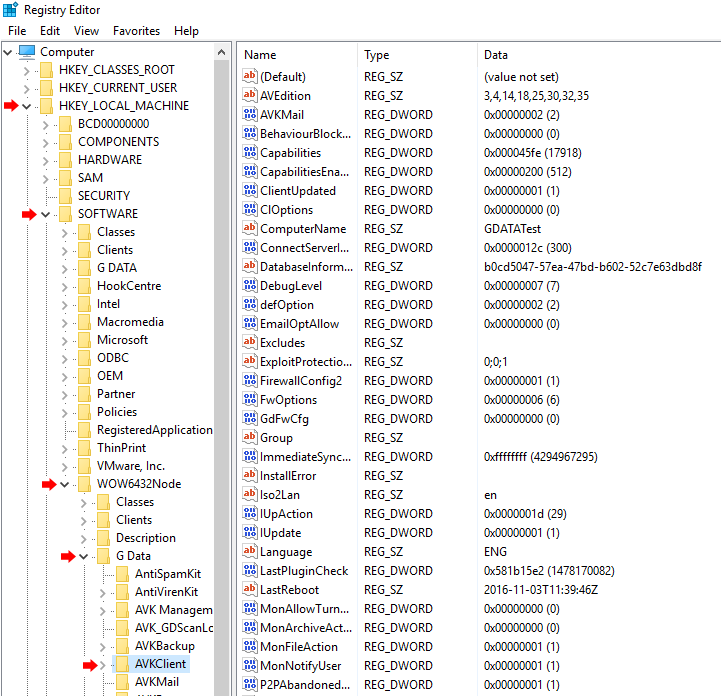
Task: Expand the BCD00000000 key
Action: [x=46, y=125]
